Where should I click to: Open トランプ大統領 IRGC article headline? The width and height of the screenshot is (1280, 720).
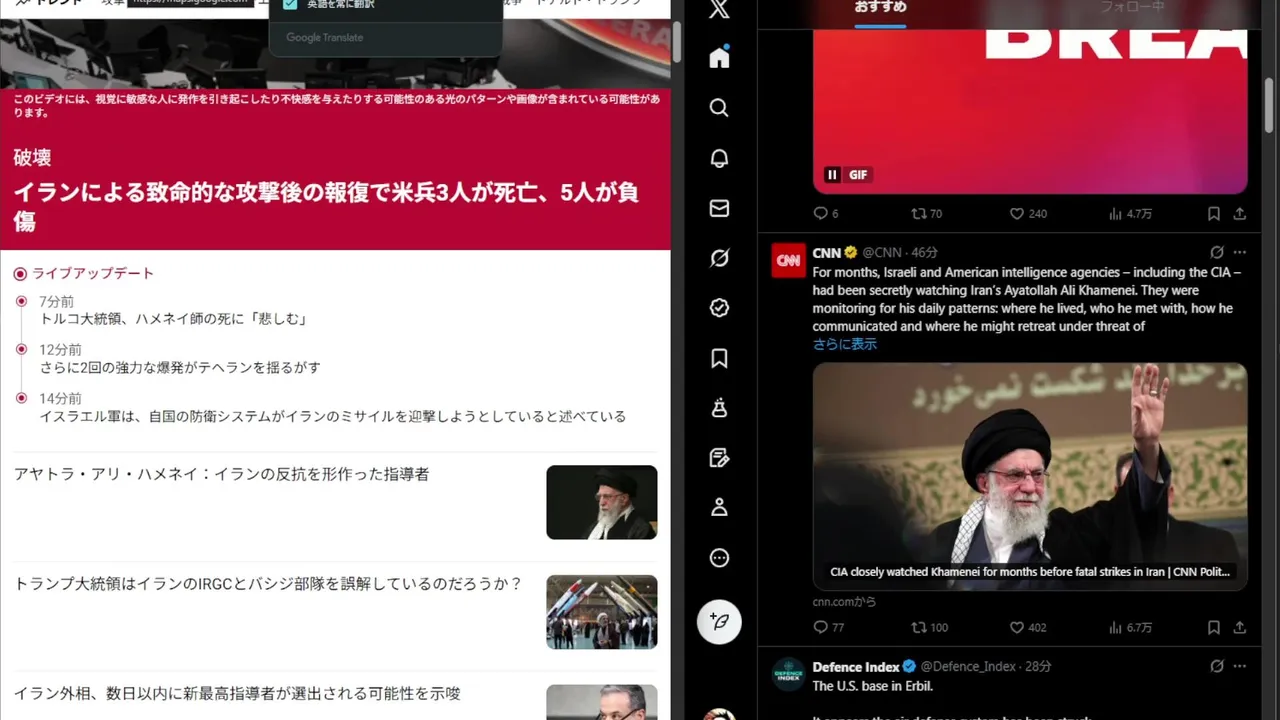(268, 583)
